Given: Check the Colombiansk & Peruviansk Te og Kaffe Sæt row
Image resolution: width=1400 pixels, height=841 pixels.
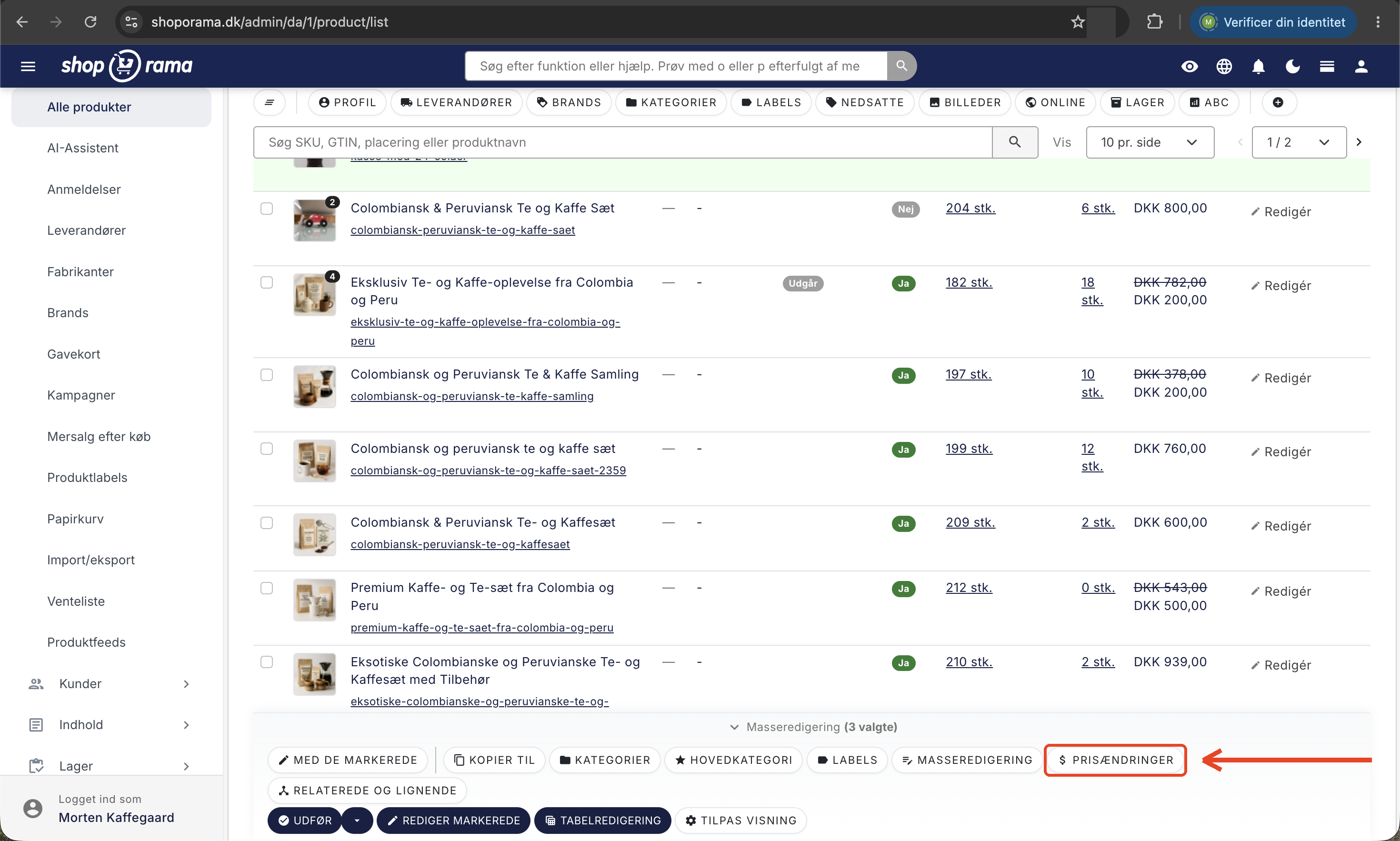Looking at the screenshot, I should pos(266,209).
